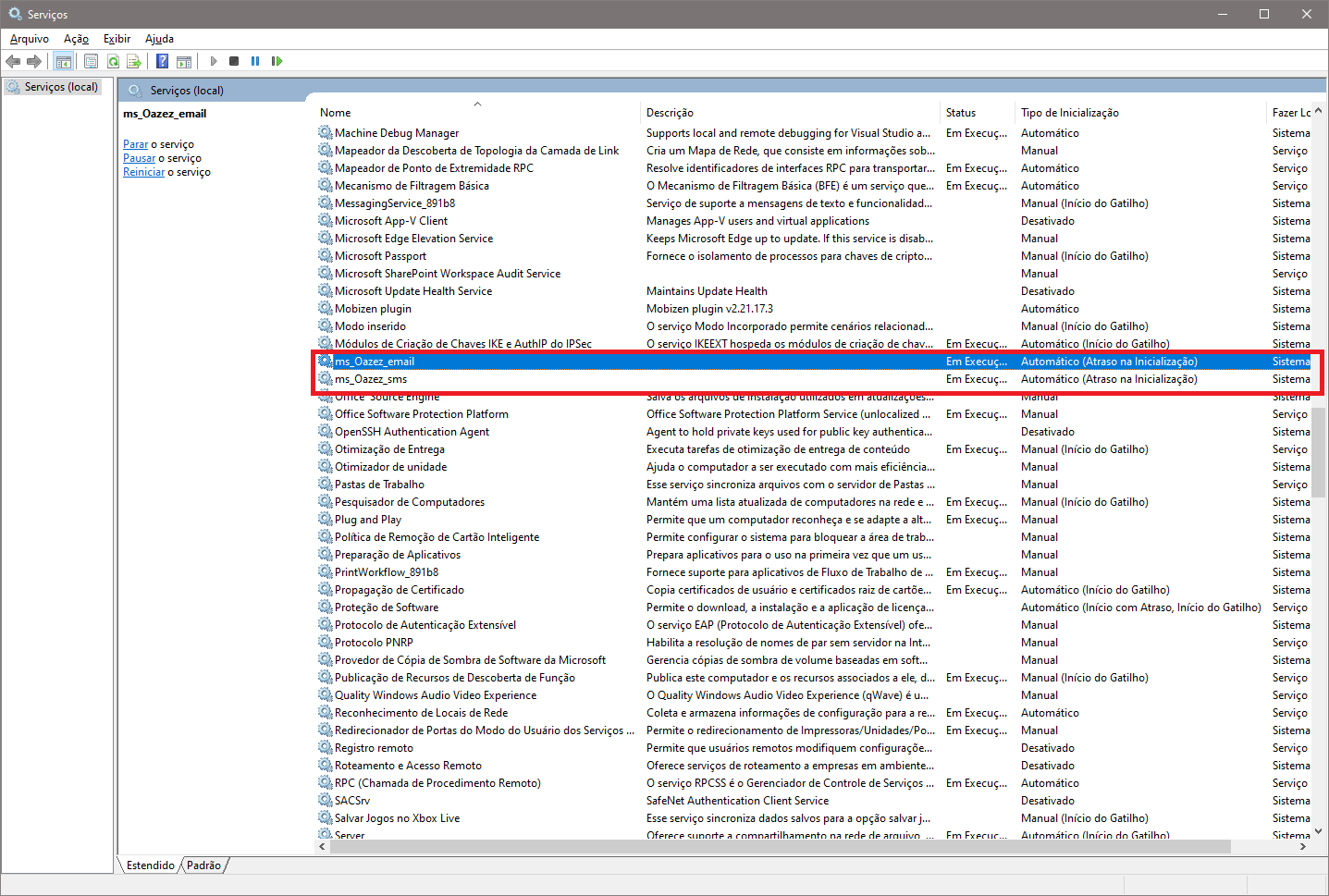Click the Reiniciar service link
This screenshot has height=896, width=1329.
[143, 172]
